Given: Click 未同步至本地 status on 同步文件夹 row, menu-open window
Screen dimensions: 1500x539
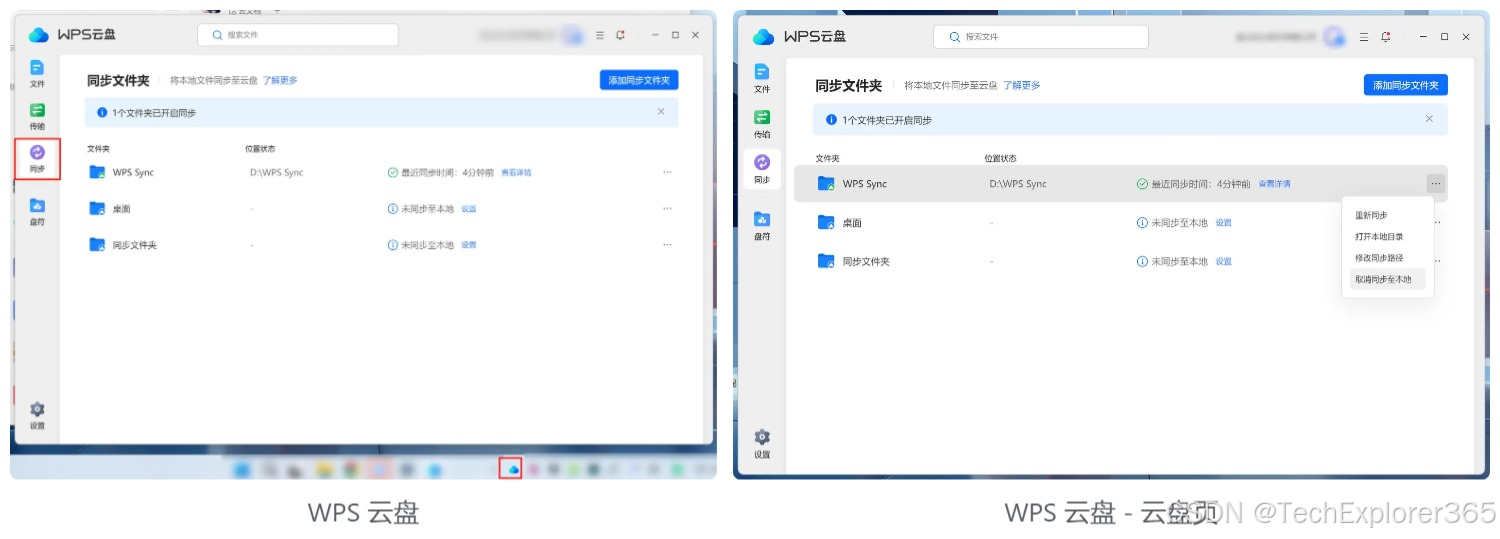Looking at the screenshot, I should (1179, 261).
